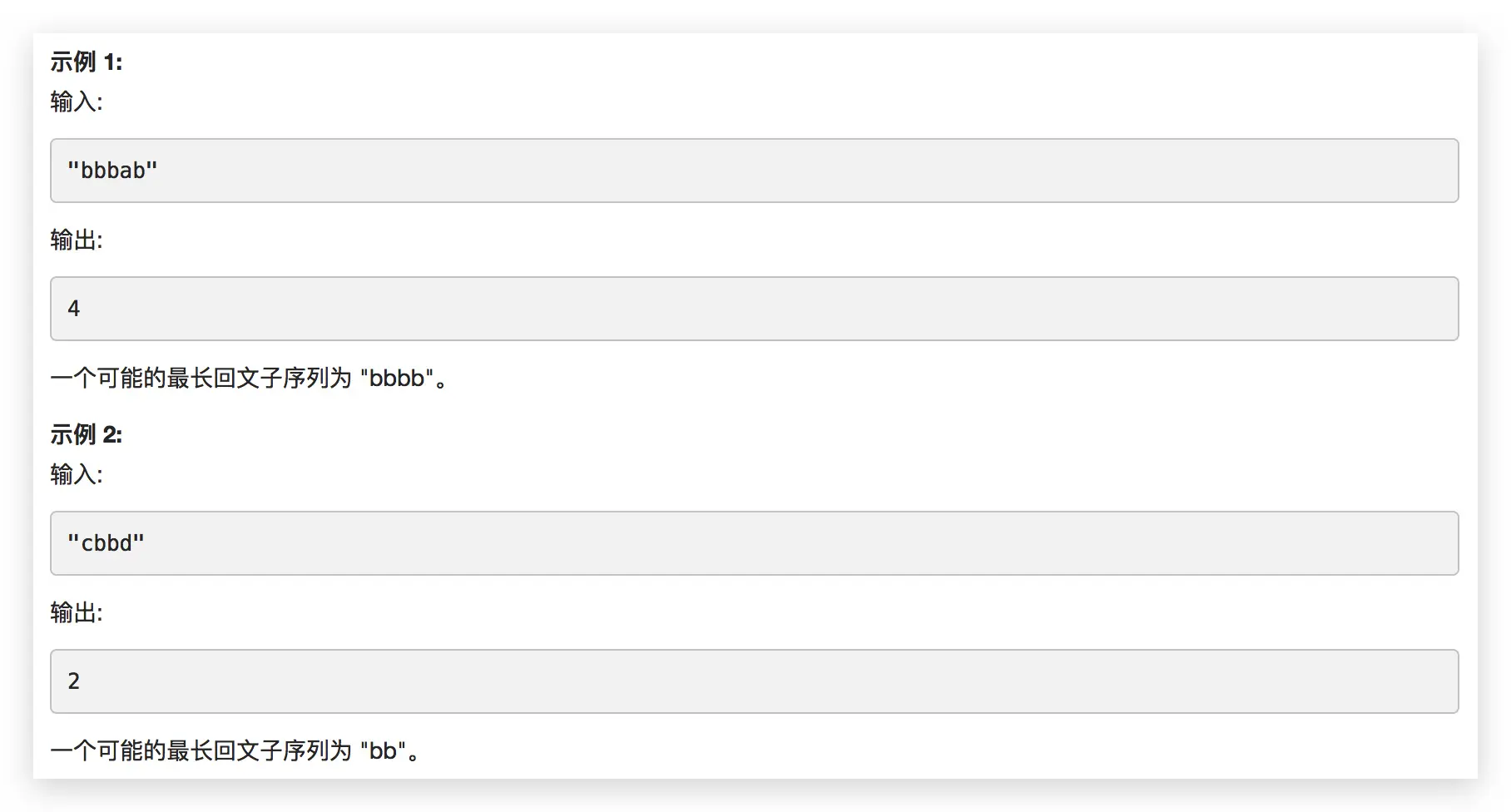This screenshot has height=812, width=1511.
Task: Click the quoted "bb" in last explanation
Action: (383, 751)
